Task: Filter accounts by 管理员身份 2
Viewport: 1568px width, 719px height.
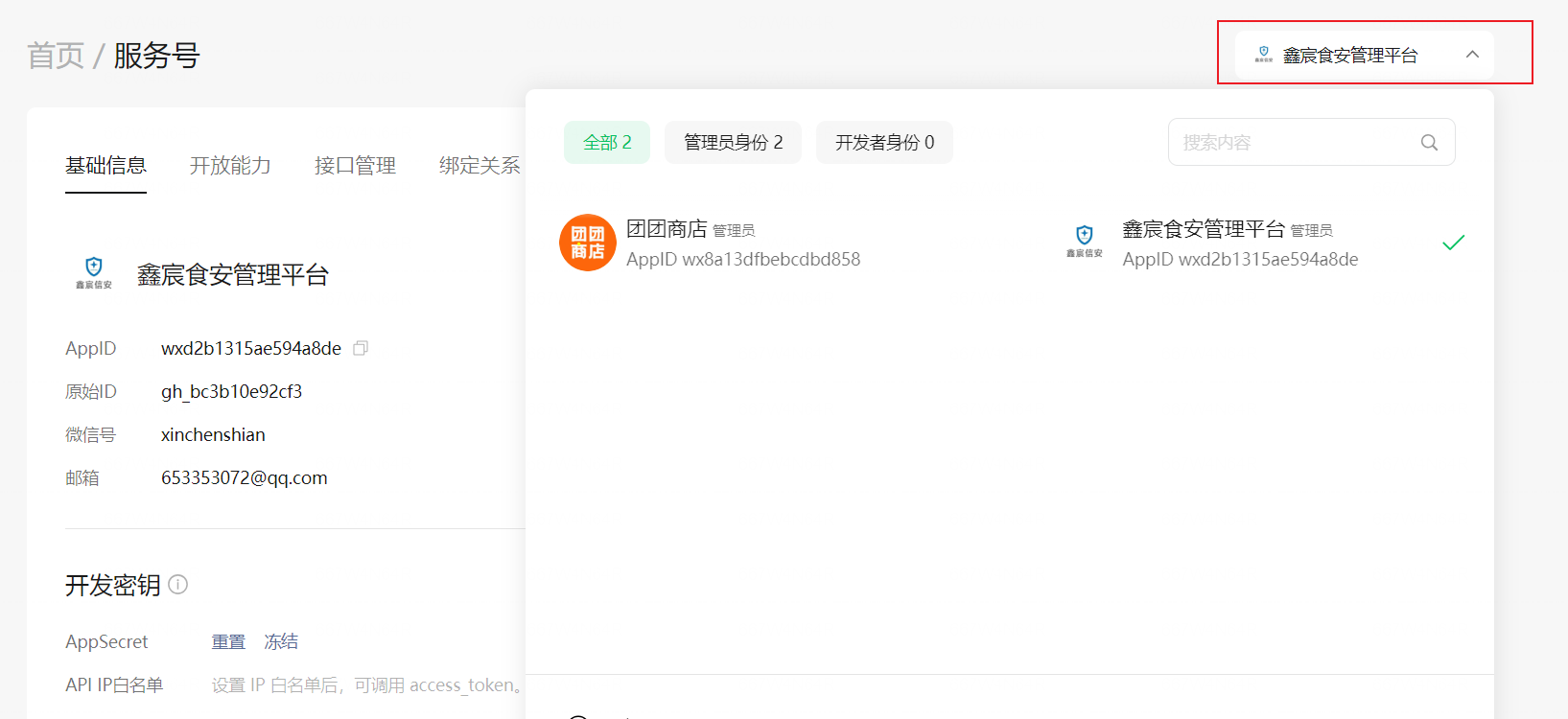Action: click(x=733, y=143)
